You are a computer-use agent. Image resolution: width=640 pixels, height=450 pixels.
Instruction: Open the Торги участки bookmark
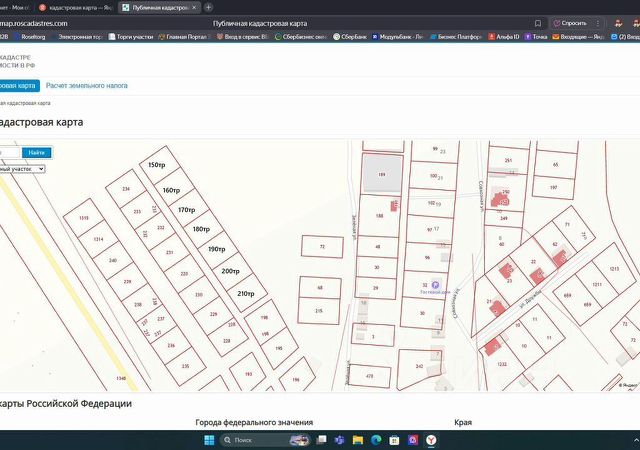coord(131,37)
